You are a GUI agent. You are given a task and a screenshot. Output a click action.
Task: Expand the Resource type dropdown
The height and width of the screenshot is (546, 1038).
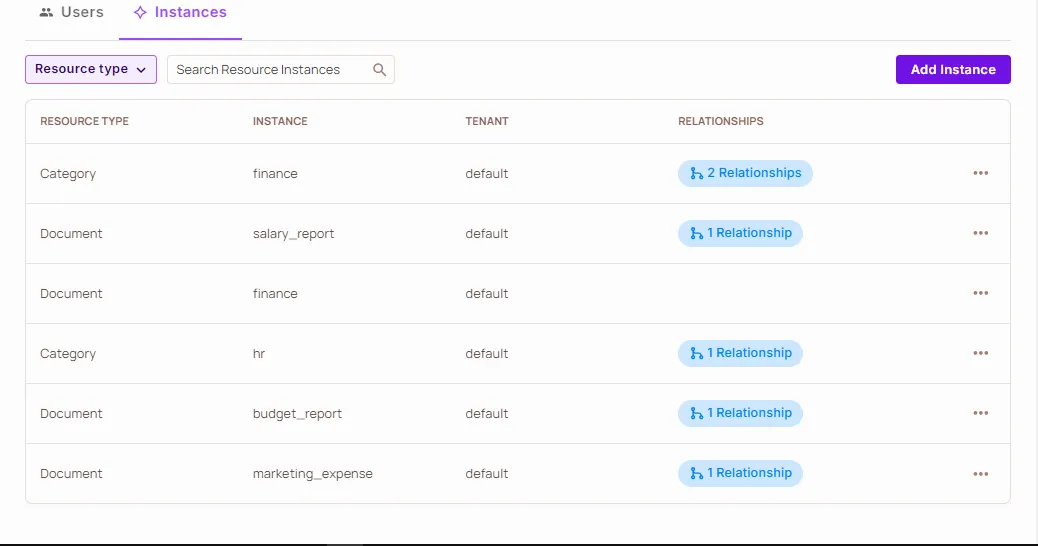pos(91,69)
